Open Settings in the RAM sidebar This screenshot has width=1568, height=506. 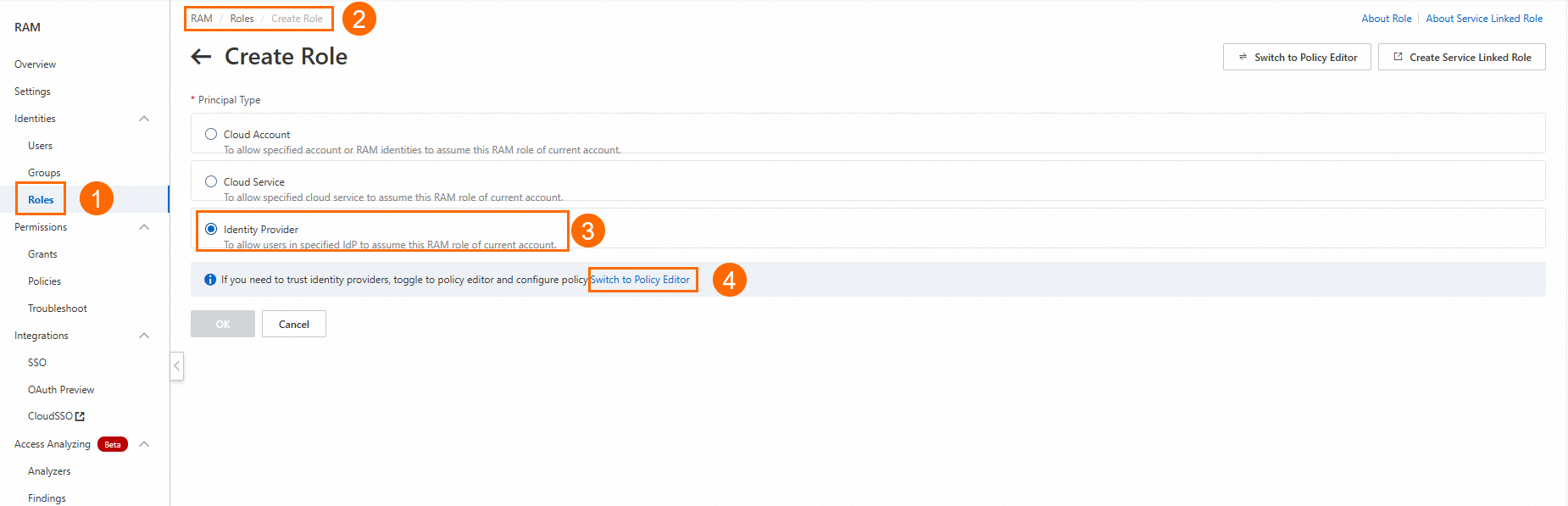click(x=32, y=92)
